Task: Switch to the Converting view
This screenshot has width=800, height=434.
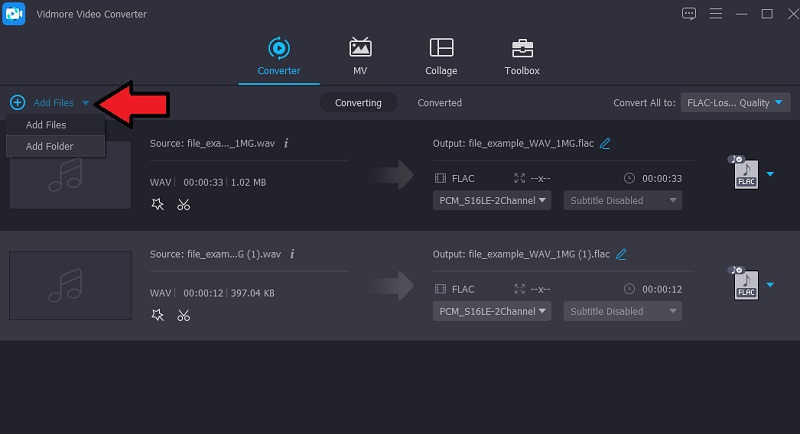Action: click(358, 103)
